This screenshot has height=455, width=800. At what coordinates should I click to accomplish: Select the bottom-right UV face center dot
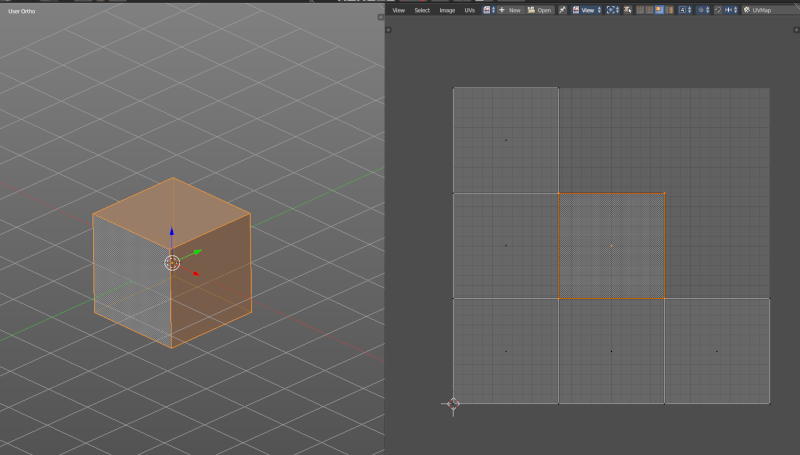click(x=717, y=351)
